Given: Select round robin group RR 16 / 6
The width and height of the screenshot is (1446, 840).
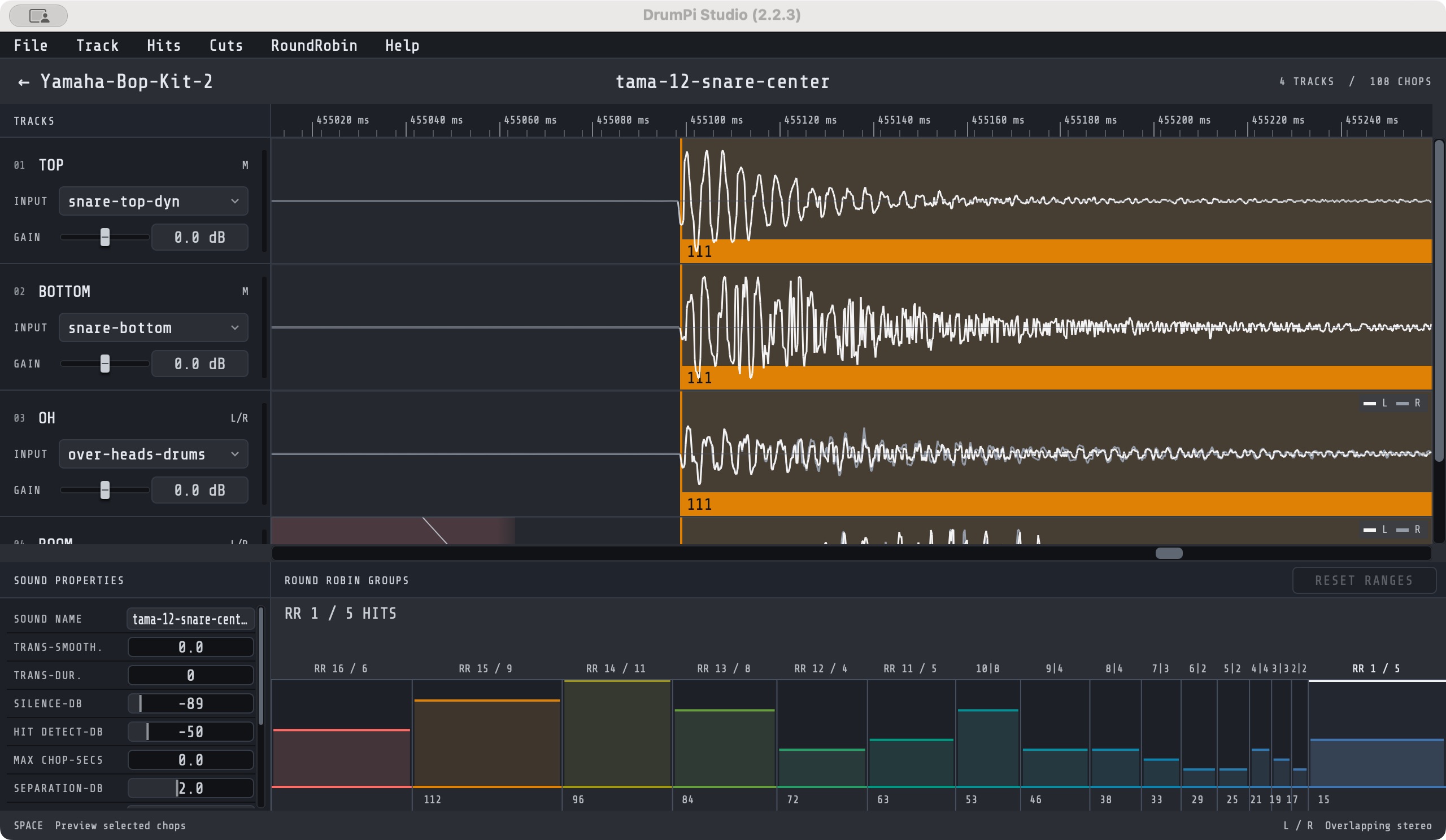Looking at the screenshot, I should coord(341,733).
